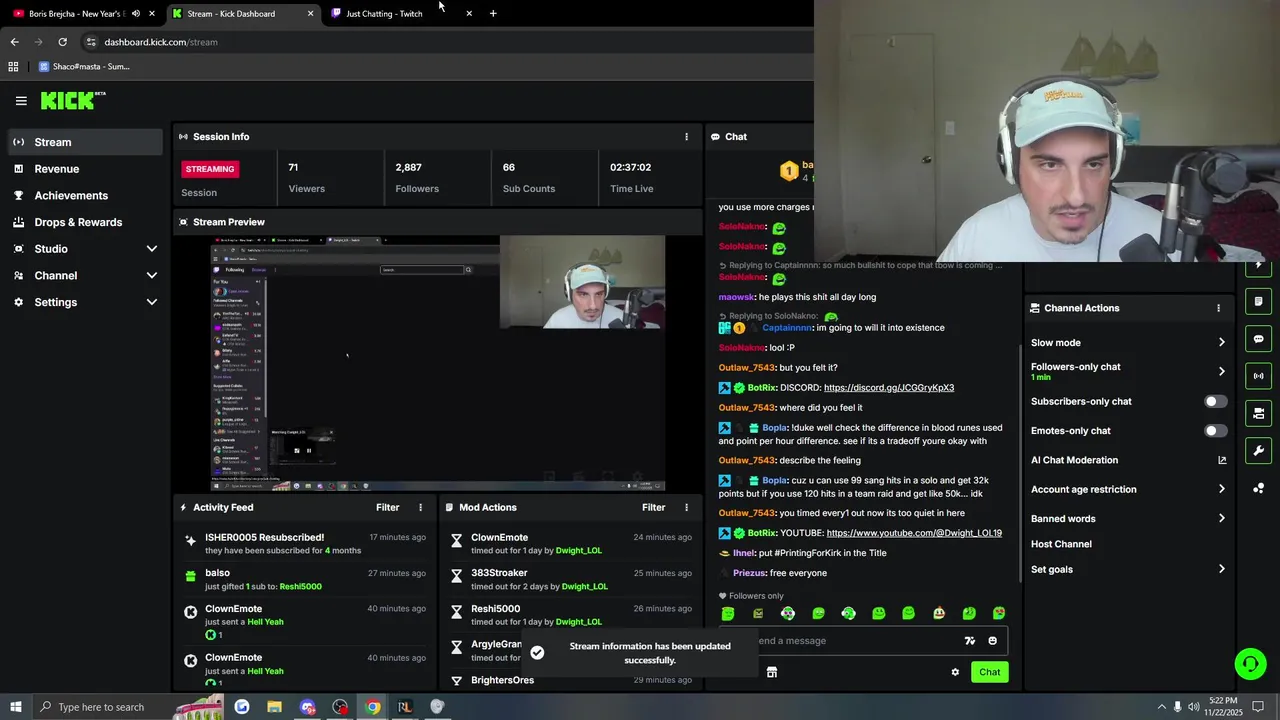Open OBS from the taskbar

pyautogui.click(x=340, y=707)
